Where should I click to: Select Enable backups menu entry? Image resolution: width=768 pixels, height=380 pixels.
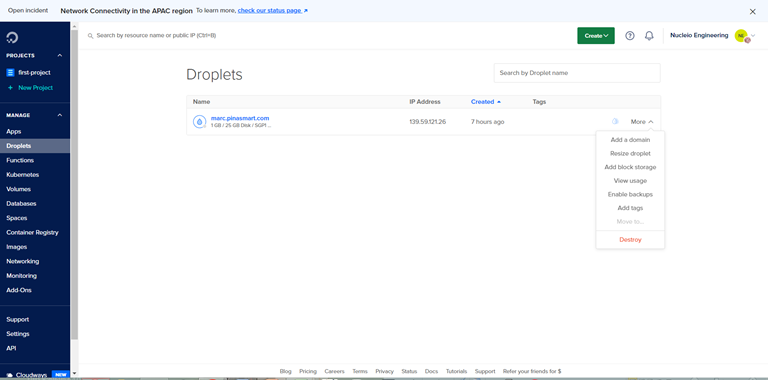tap(630, 194)
